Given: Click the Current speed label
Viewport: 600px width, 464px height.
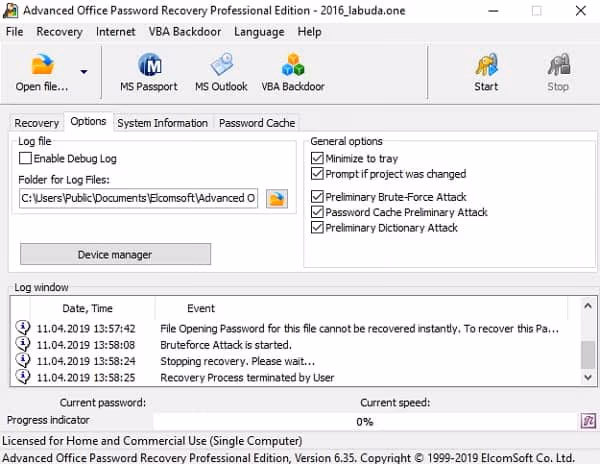Looking at the screenshot, I should [x=395, y=402].
